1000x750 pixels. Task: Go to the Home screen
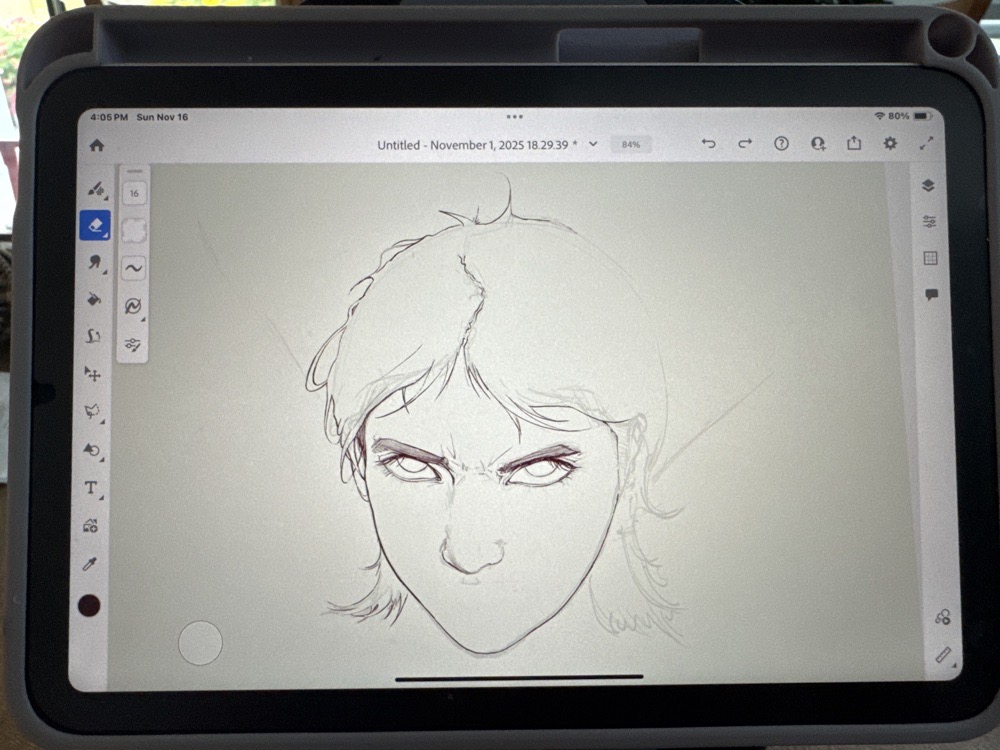coord(97,145)
